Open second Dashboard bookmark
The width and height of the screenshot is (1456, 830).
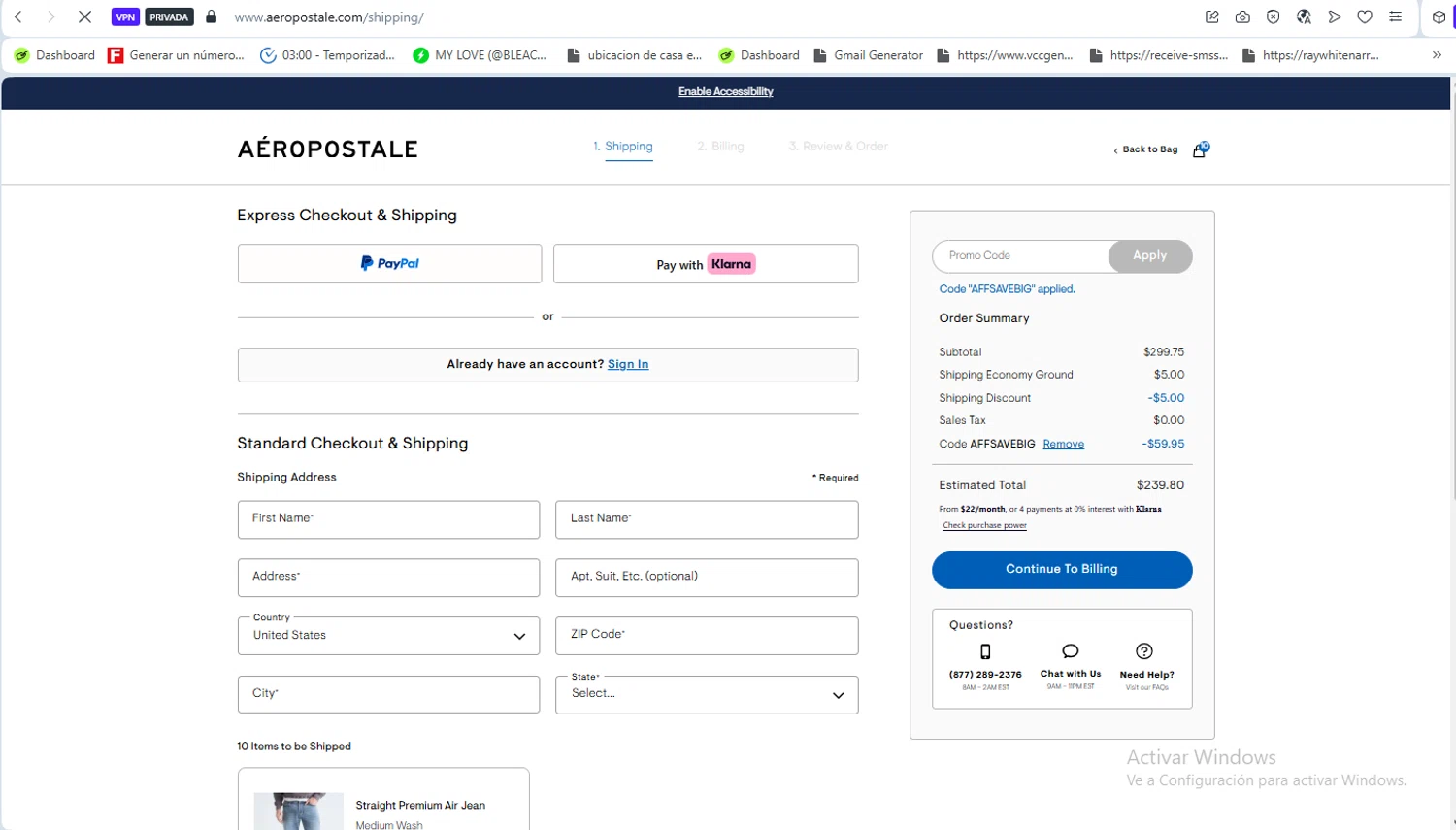pyautogui.click(x=759, y=55)
